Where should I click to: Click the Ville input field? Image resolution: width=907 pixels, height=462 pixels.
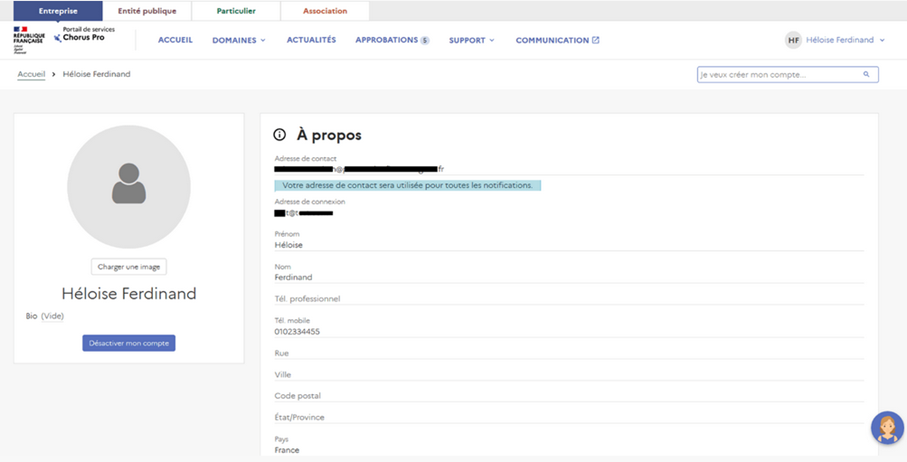point(568,375)
